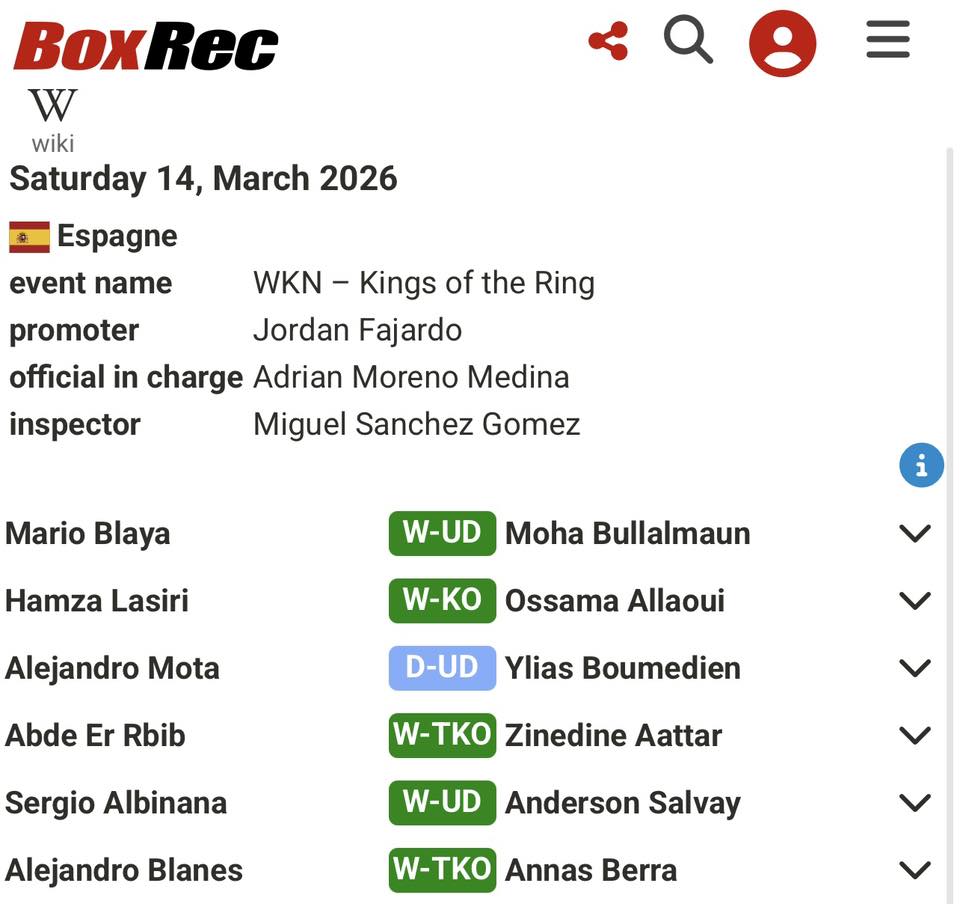The width and height of the screenshot is (960, 904).
Task: Expand the Hamza Lasiri bout row
Action: click(915, 600)
